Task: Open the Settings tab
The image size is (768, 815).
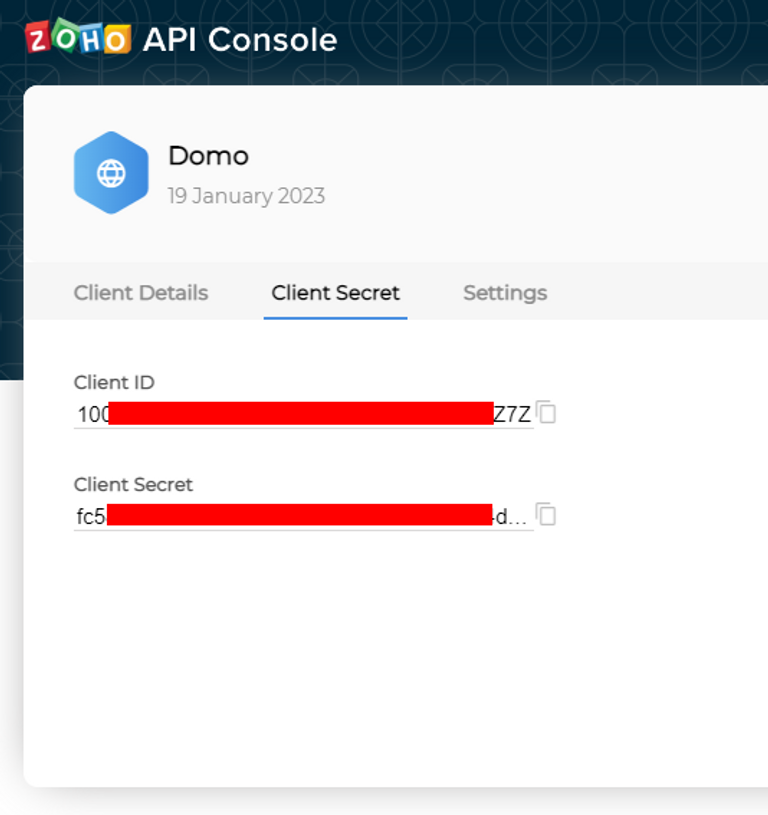Action: point(505,293)
